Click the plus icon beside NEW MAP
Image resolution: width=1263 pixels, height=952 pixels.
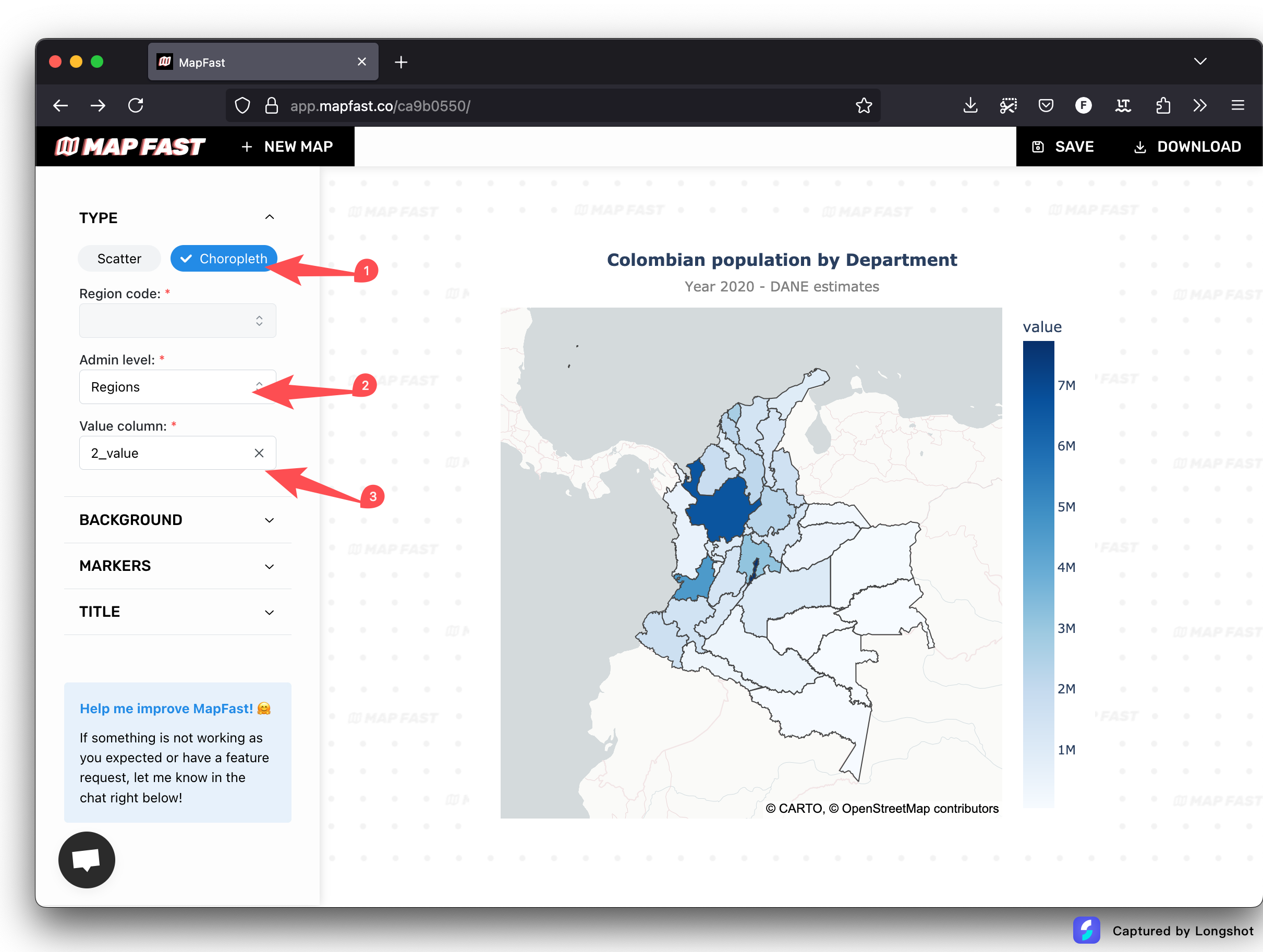247,147
